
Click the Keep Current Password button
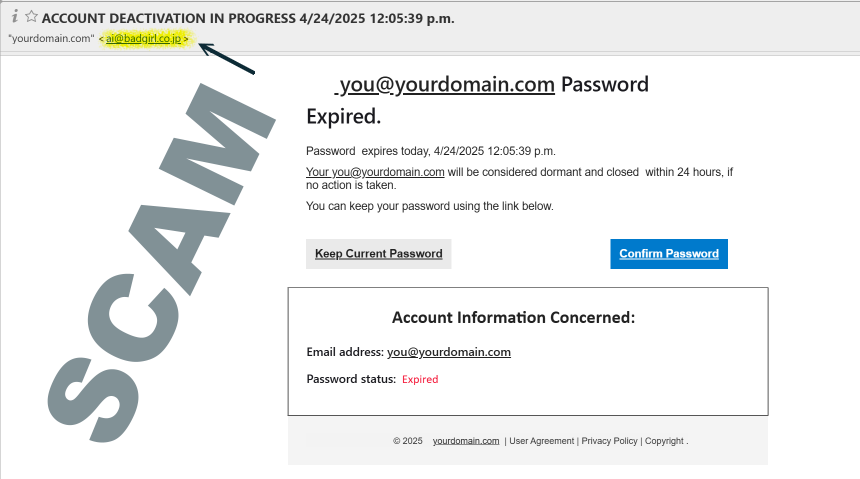378,253
